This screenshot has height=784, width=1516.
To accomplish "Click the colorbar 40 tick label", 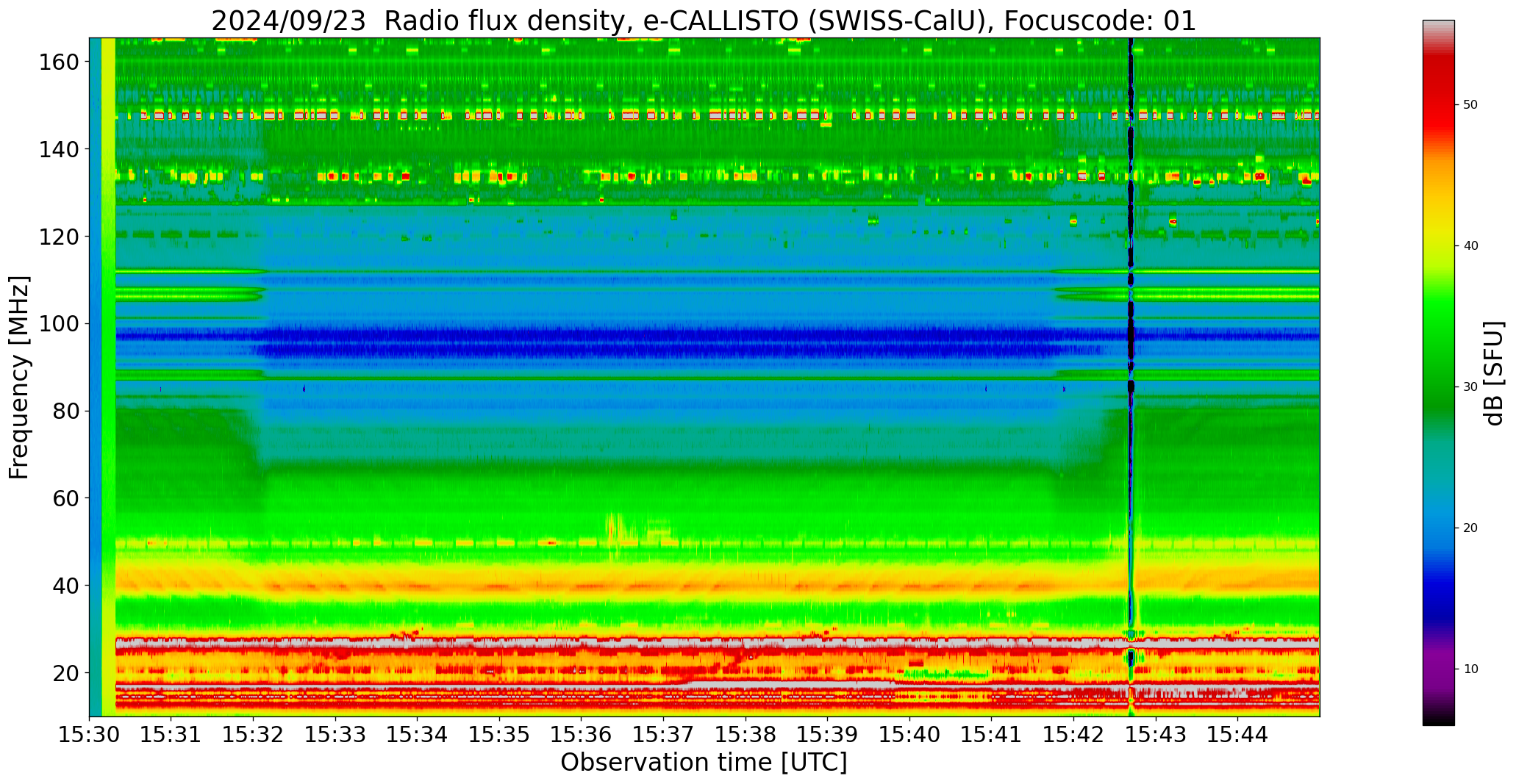I will [x=1470, y=245].
